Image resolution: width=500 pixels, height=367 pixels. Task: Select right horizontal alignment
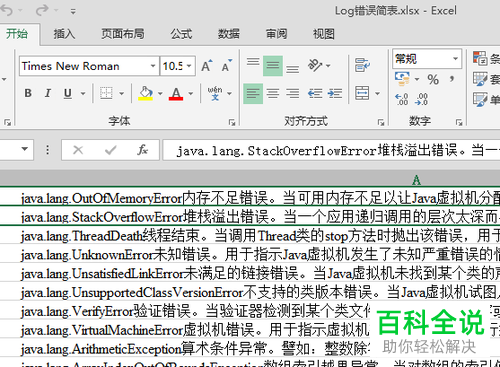point(292,93)
